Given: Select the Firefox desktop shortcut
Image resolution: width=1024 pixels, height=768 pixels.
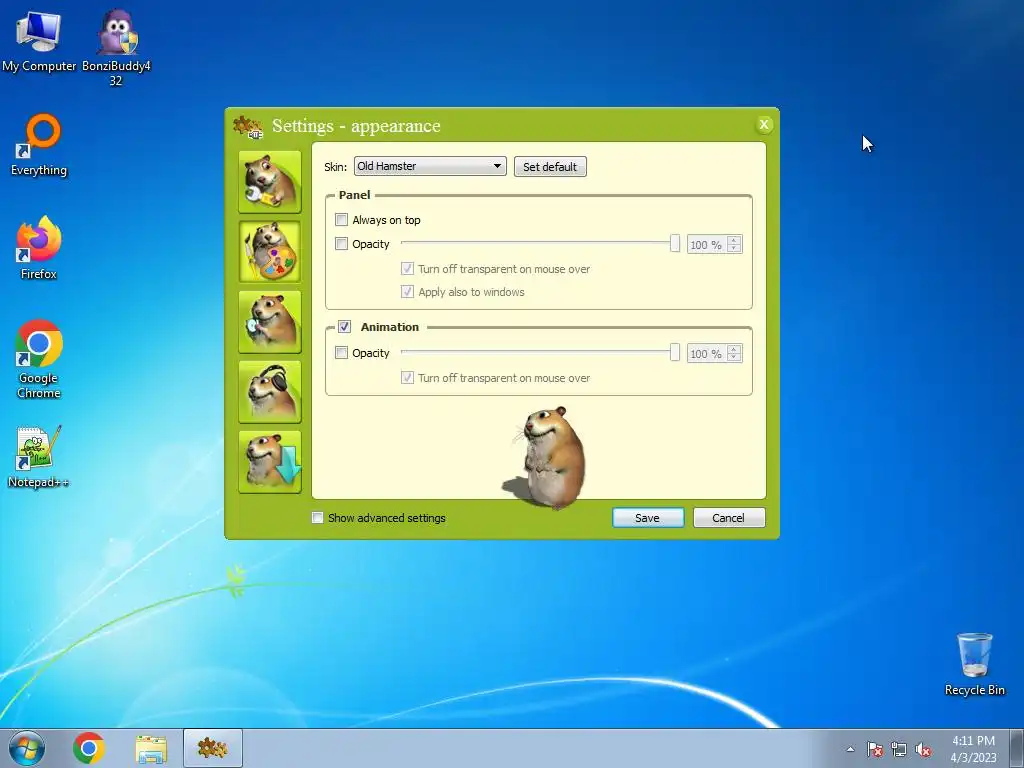Looking at the screenshot, I should (x=39, y=248).
